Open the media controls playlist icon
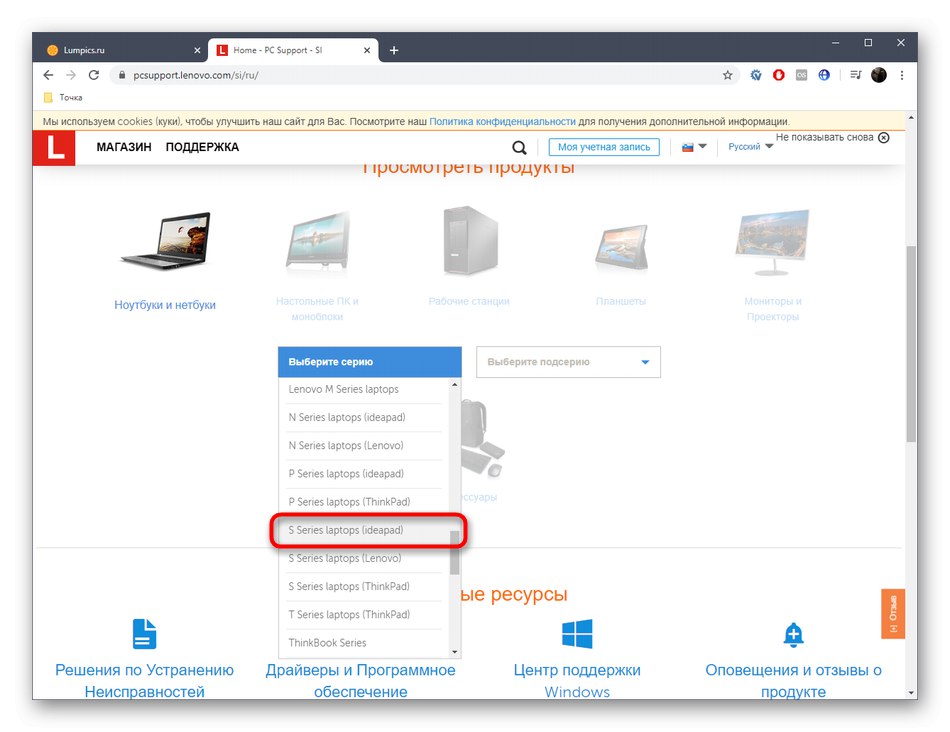Image resolution: width=950 pixels, height=732 pixels. pyautogui.click(x=855, y=75)
